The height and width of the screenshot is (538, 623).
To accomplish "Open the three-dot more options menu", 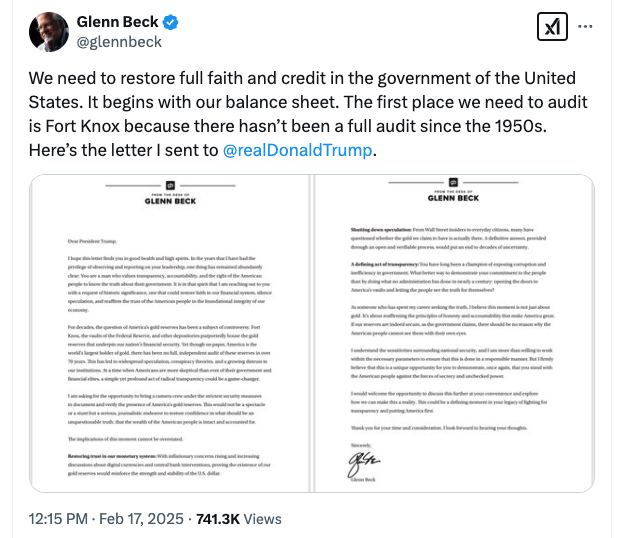I will (592, 27).
